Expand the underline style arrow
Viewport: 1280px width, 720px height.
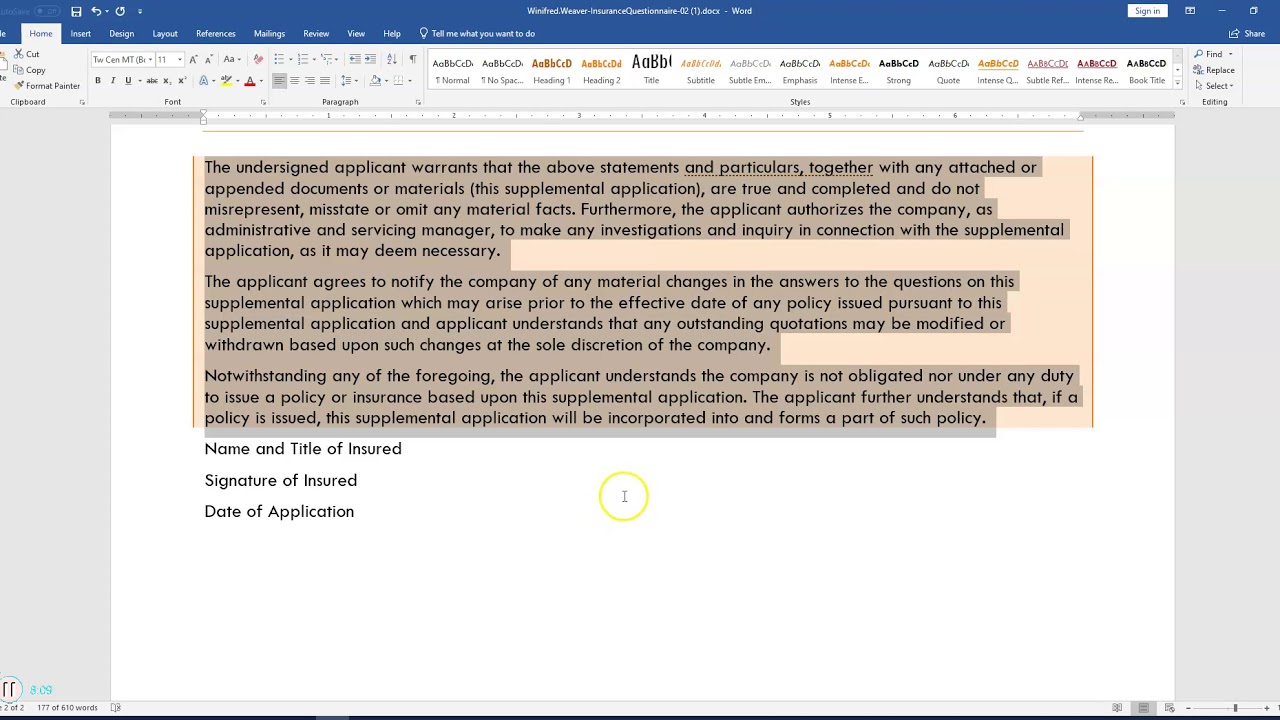coord(139,80)
